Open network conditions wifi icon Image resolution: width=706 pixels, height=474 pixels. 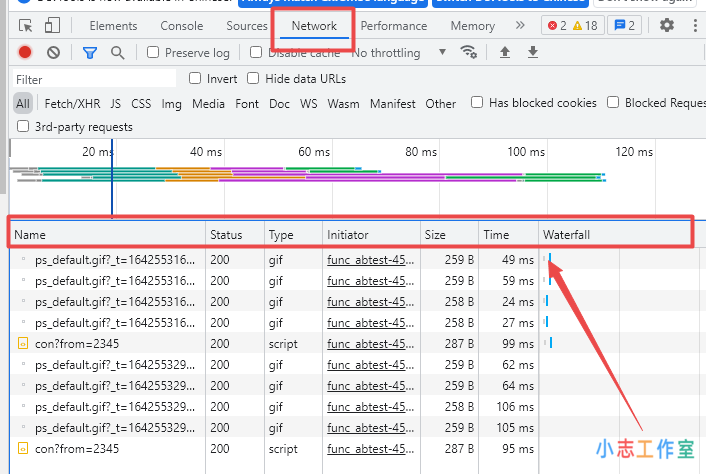tap(467, 52)
